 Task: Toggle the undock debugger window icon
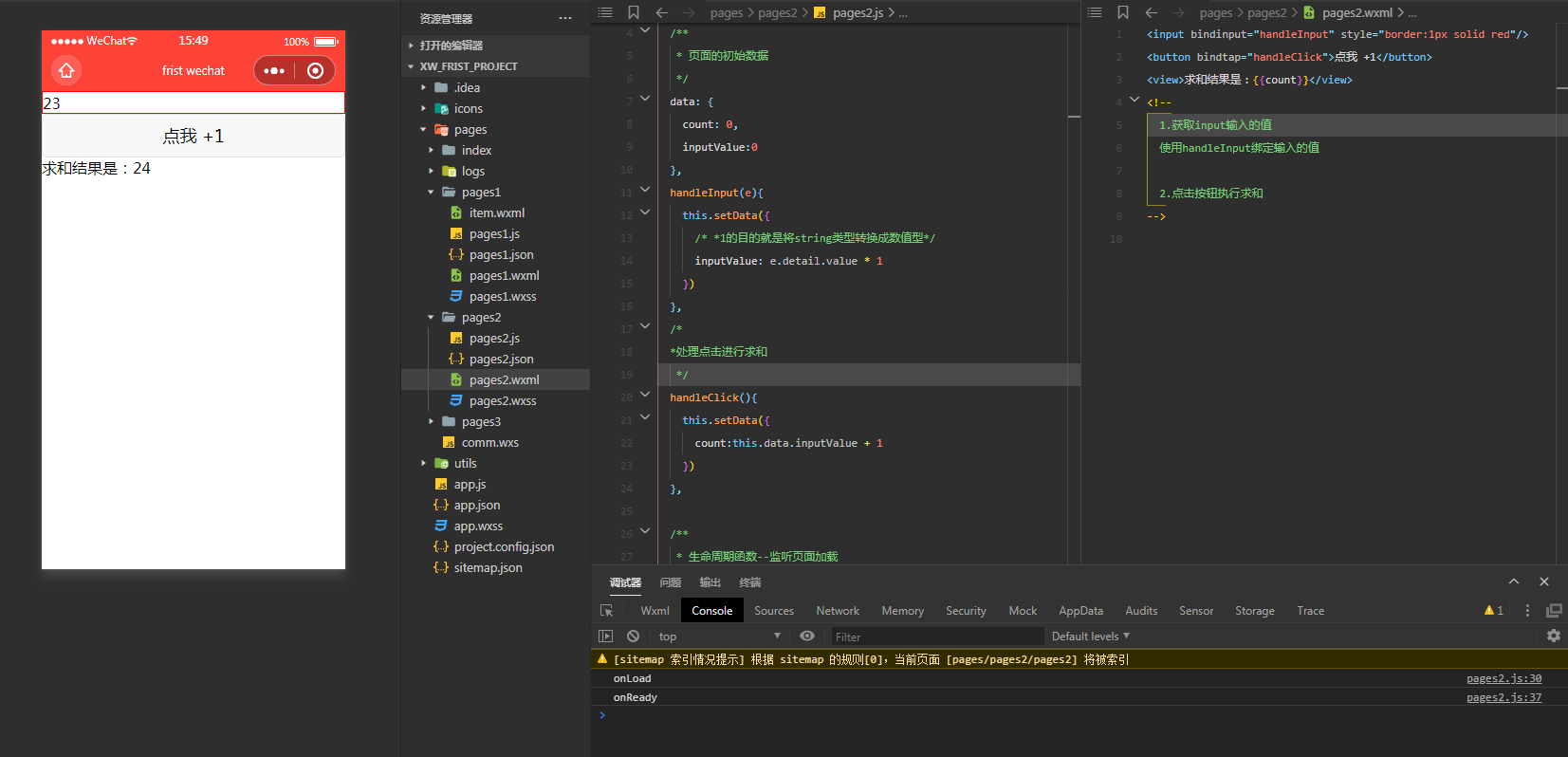coord(1554,611)
